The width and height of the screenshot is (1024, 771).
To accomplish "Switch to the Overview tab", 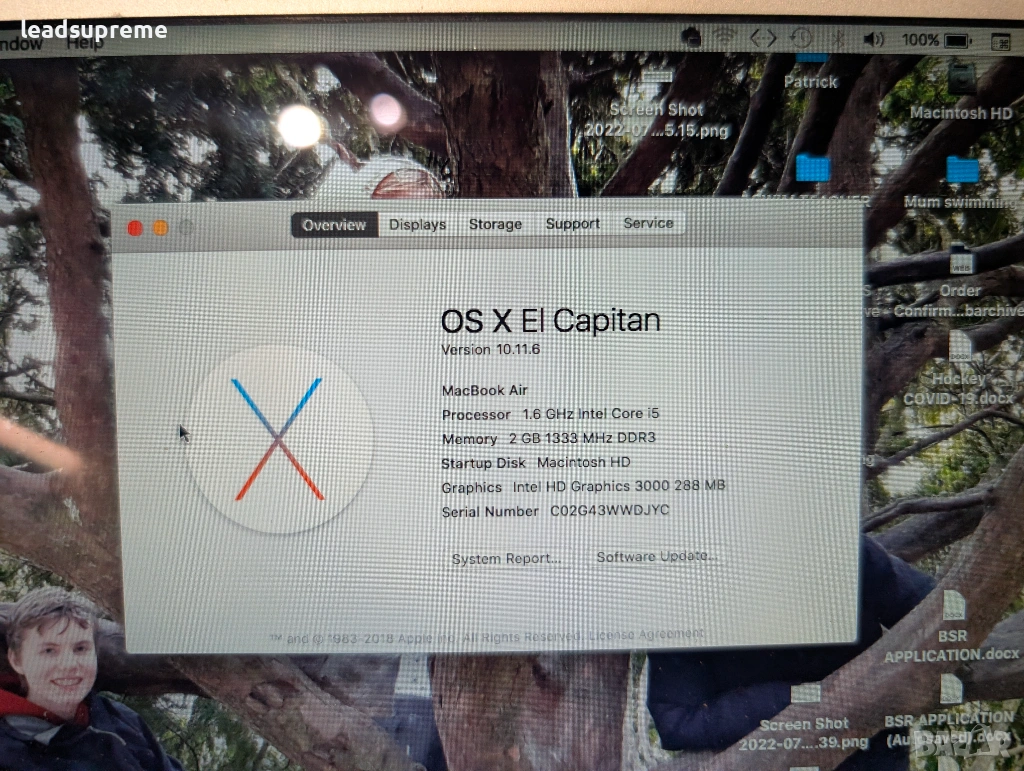I will [x=334, y=225].
